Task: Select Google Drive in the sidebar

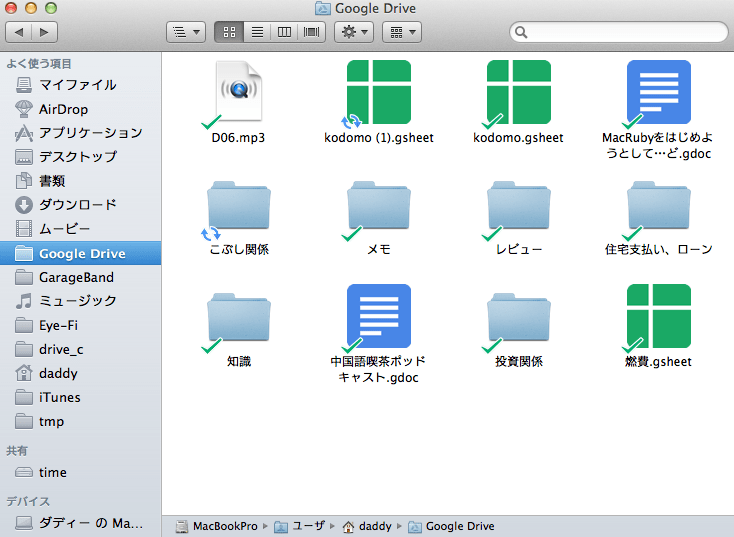Action: coord(81,253)
